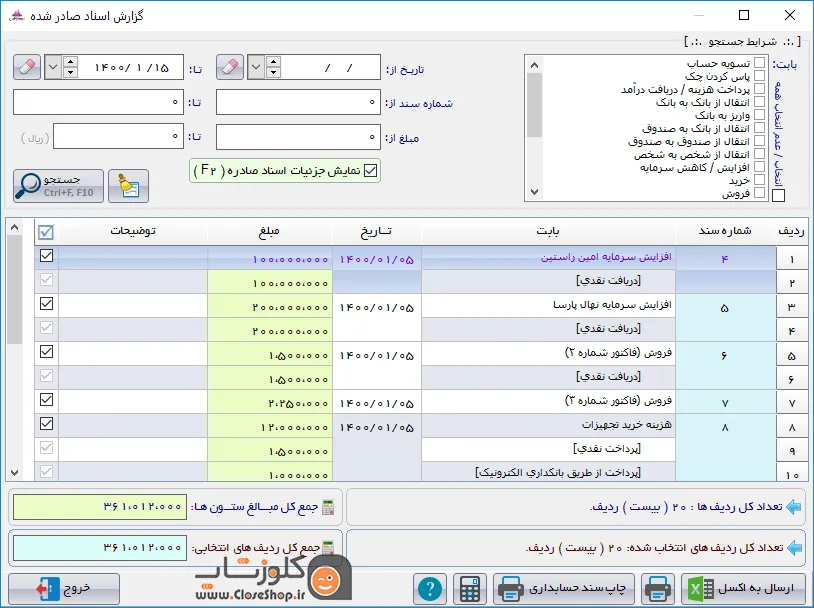Toggle نمایش جزئیات اسناد صادره checkbox
This screenshot has width=814, height=608.
[x=371, y=170]
